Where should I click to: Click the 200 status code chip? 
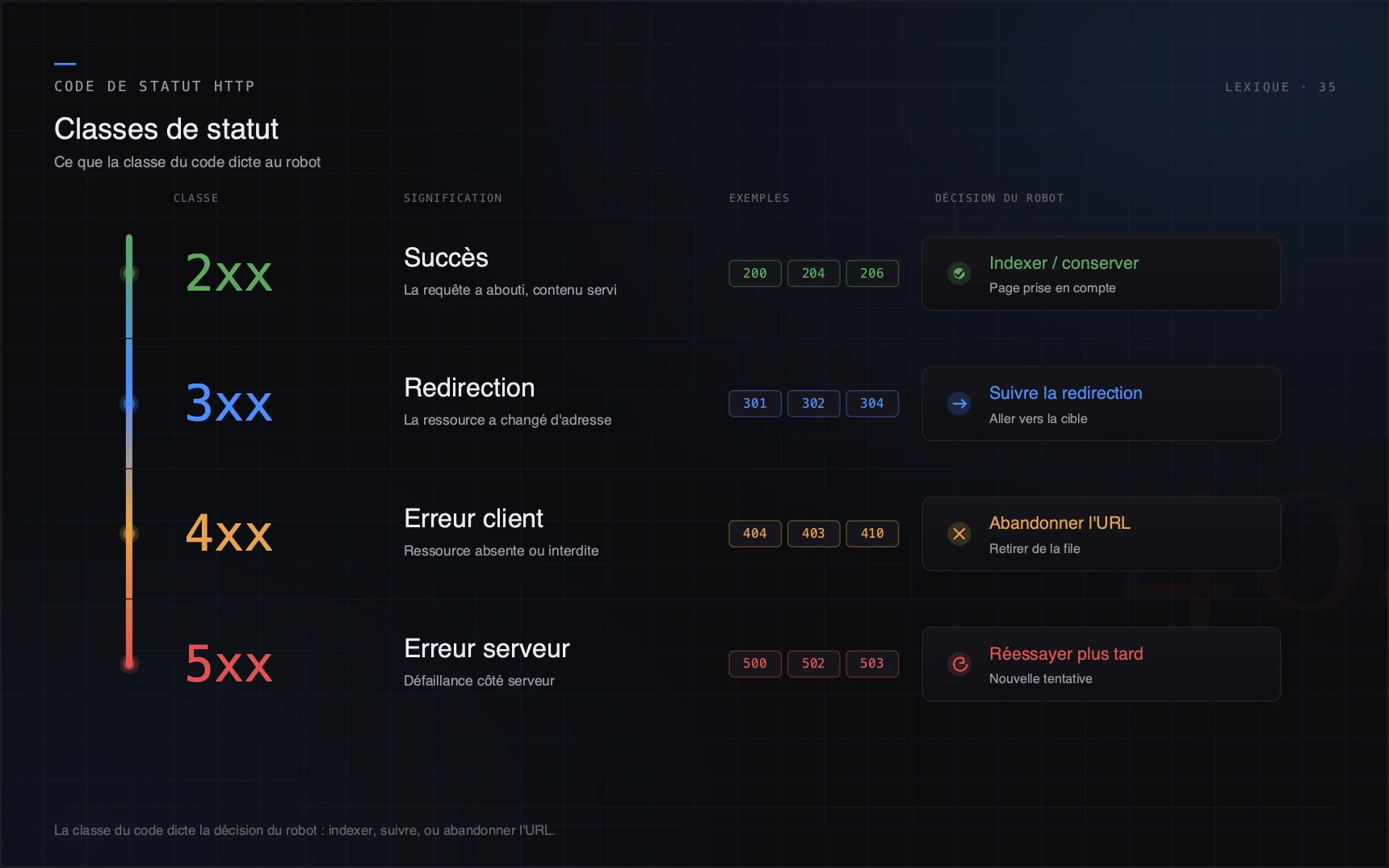pyautogui.click(x=755, y=274)
